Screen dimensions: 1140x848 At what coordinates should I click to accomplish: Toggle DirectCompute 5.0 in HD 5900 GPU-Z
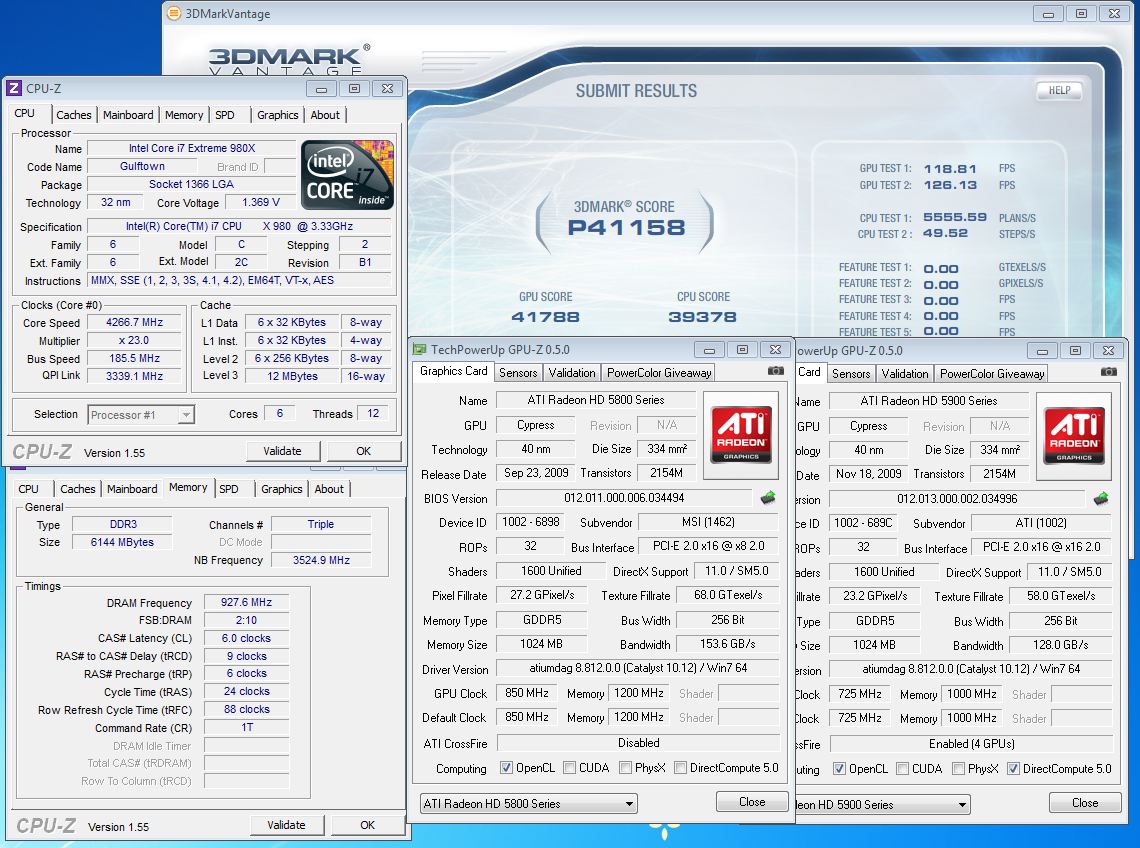click(x=1013, y=769)
